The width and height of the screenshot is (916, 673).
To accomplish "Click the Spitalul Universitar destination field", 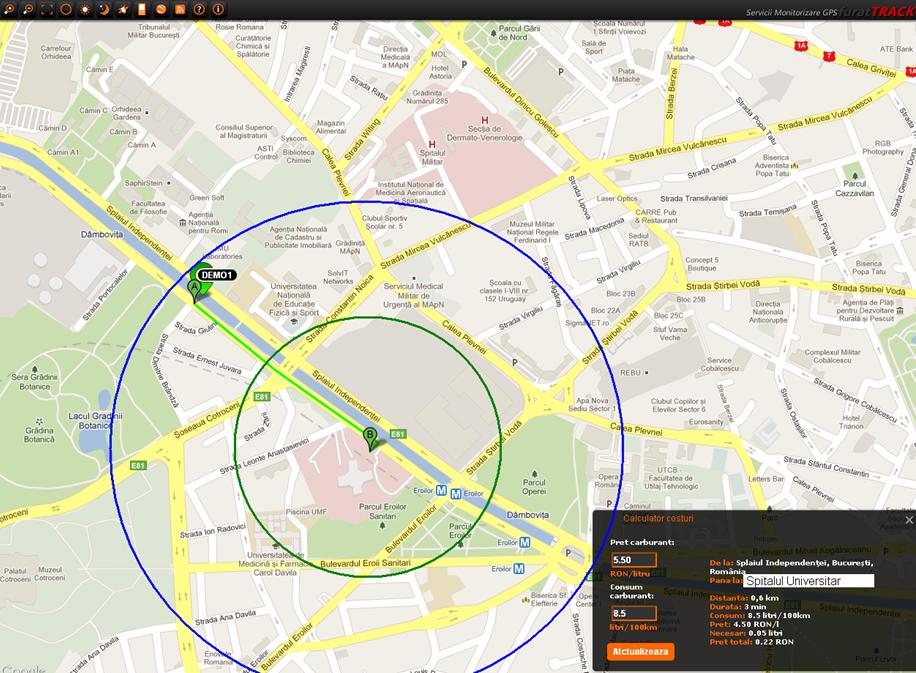I will pos(809,581).
